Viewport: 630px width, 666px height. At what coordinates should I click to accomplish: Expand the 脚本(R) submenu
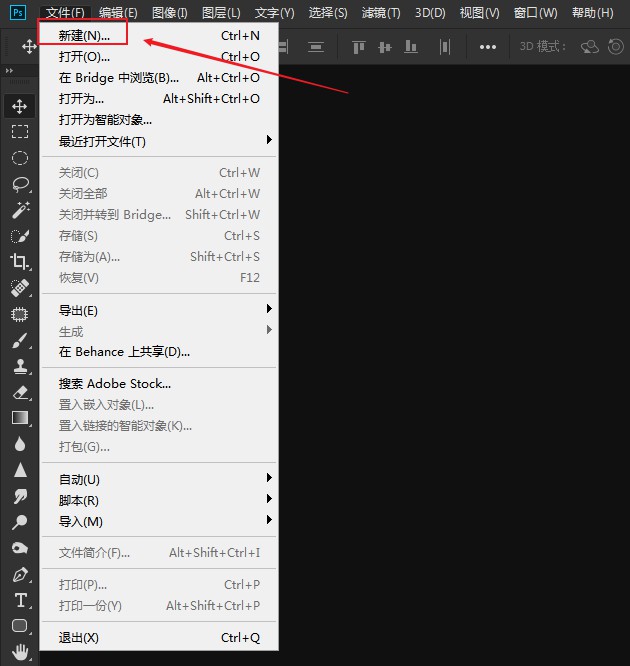[159, 500]
